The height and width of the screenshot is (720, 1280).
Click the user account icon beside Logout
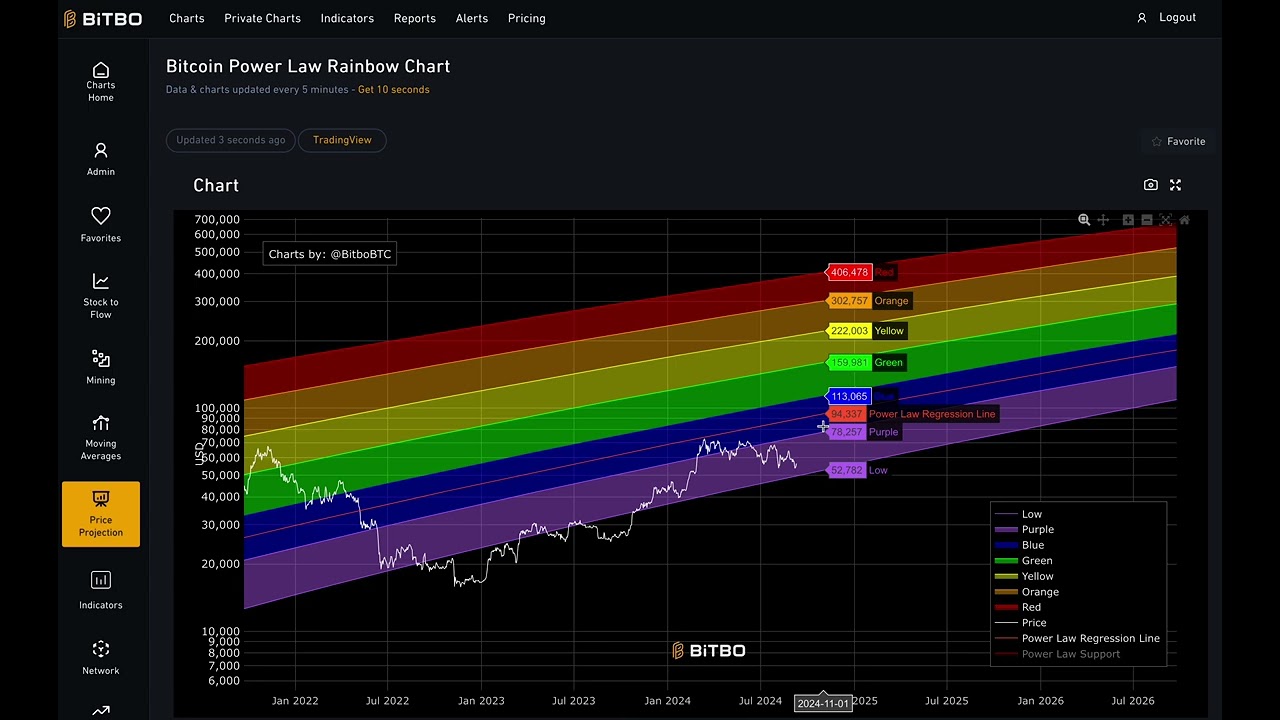(x=1141, y=18)
